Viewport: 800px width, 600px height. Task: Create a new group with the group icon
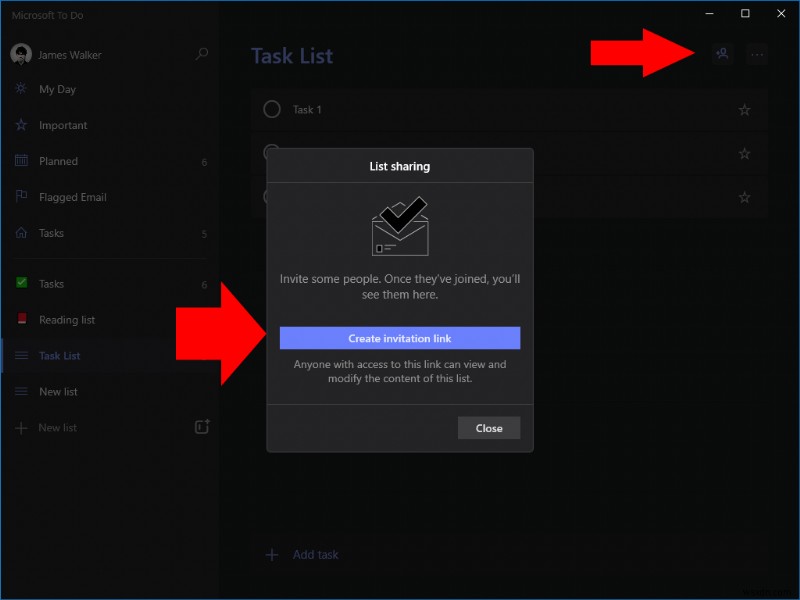click(201, 427)
